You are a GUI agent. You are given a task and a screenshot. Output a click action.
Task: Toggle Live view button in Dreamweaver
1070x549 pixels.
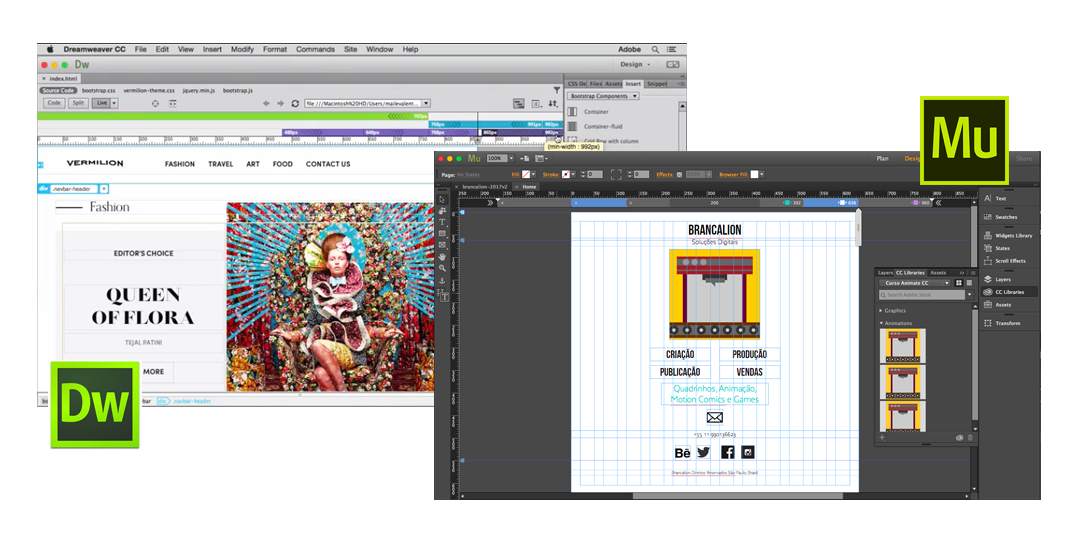click(102, 103)
